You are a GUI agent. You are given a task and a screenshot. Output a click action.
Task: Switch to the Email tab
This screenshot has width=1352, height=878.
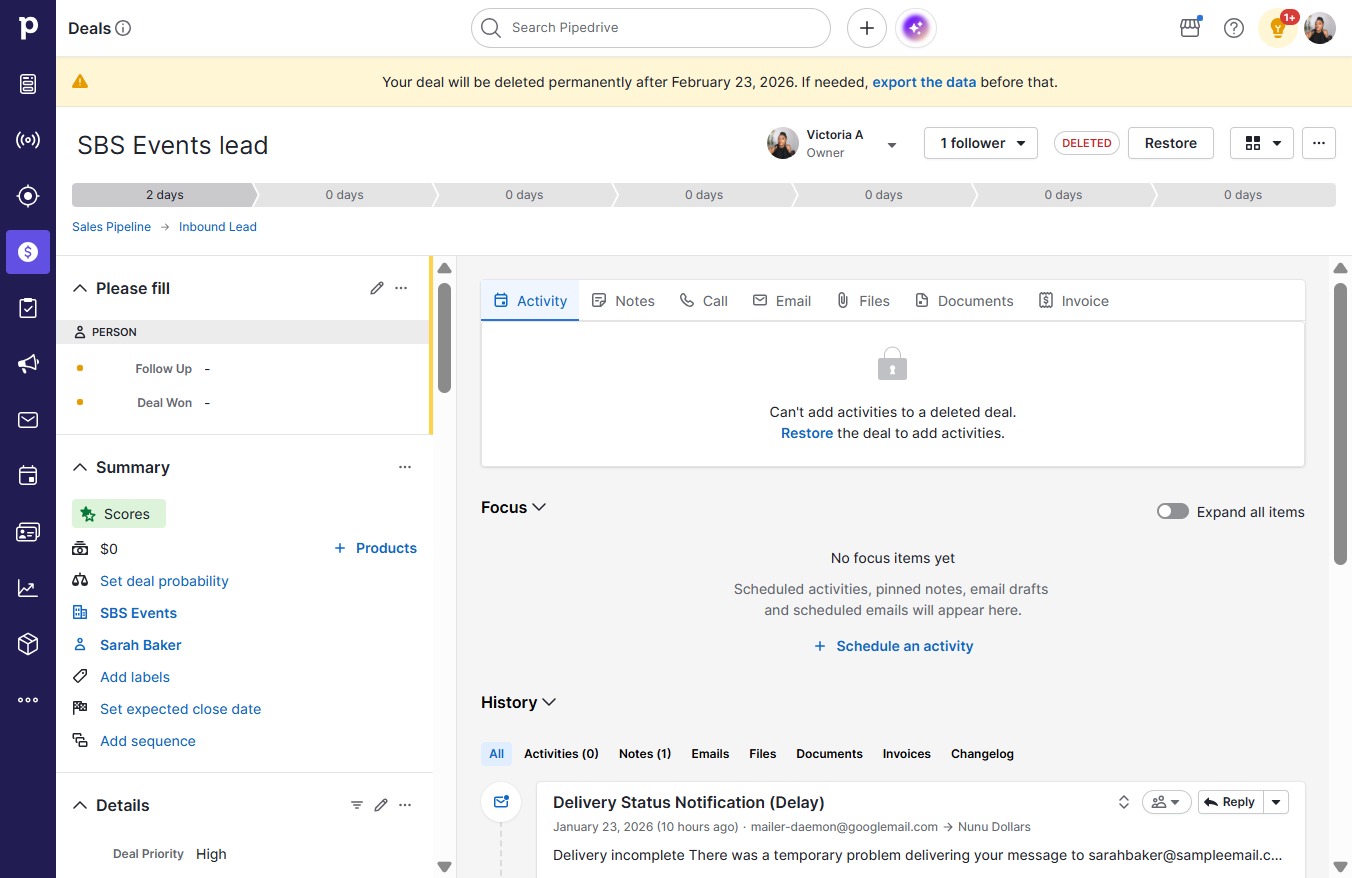782,301
